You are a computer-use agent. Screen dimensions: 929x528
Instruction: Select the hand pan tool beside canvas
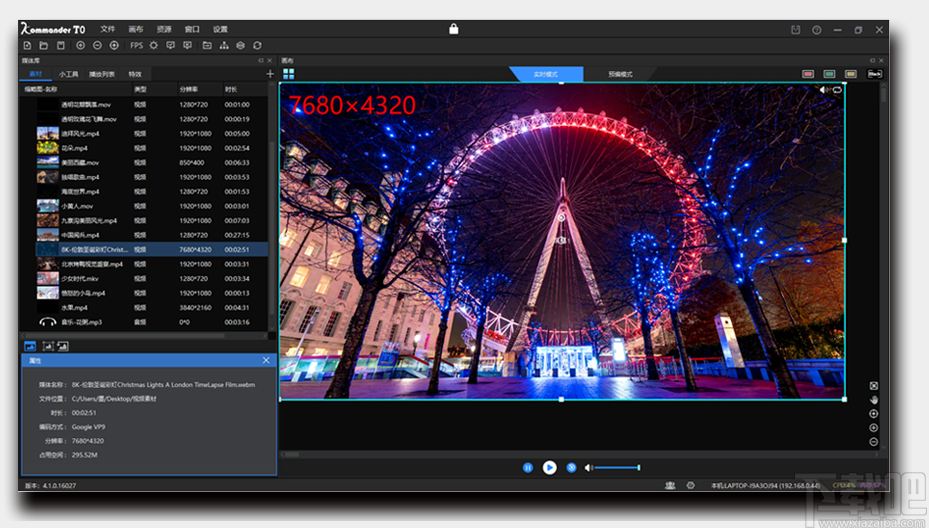[x=873, y=400]
